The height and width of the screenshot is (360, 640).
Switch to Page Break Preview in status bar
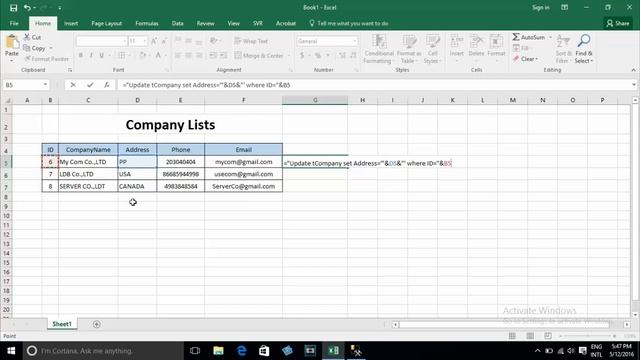point(548,336)
